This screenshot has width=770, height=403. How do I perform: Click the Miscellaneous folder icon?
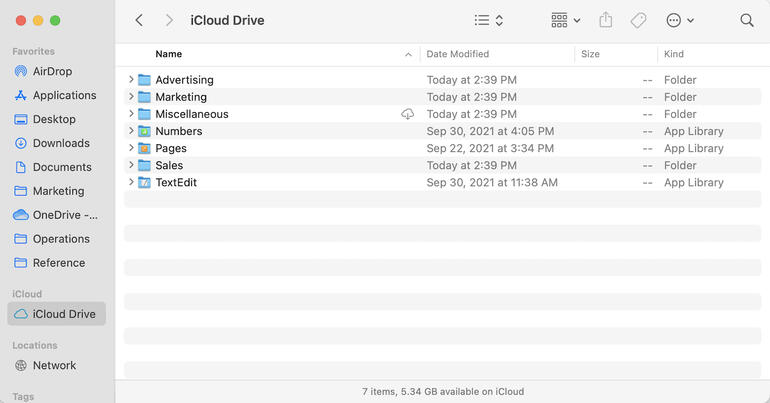tap(144, 114)
